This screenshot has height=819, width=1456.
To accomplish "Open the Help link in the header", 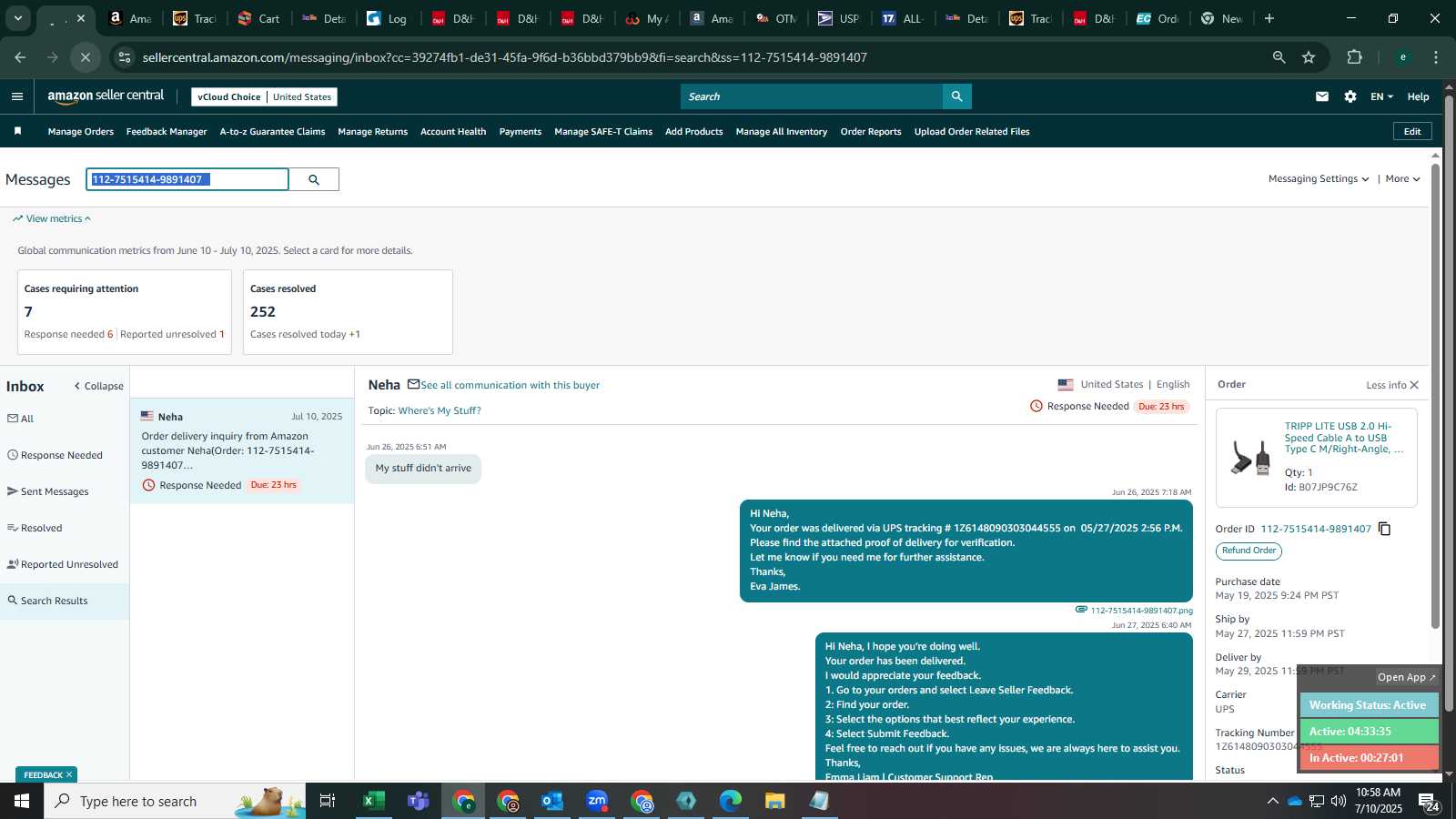I will (x=1418, y=96).
